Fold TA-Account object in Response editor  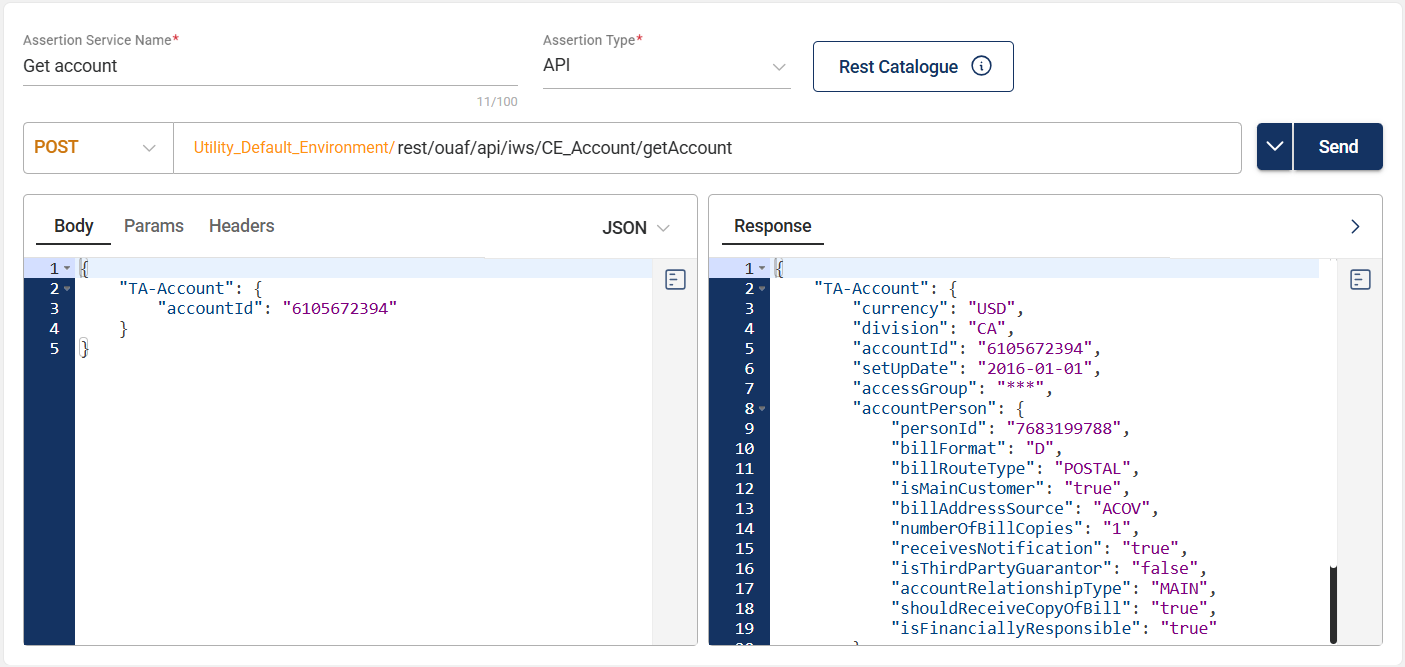pos(761,289)
